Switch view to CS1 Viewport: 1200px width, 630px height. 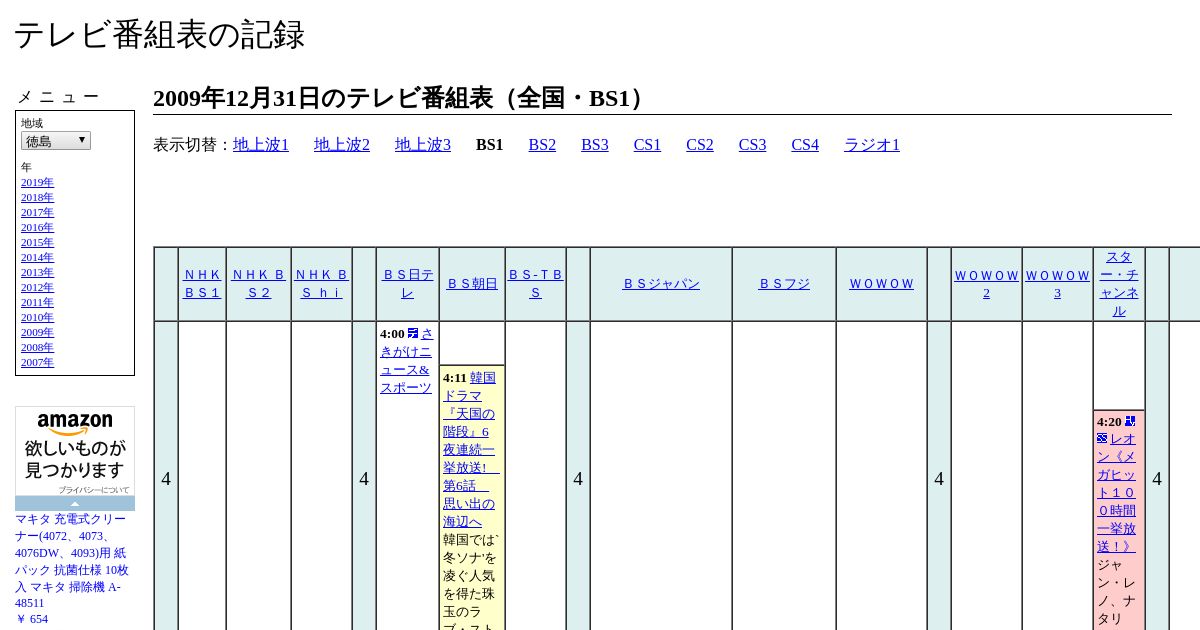[x=647, y=145]
